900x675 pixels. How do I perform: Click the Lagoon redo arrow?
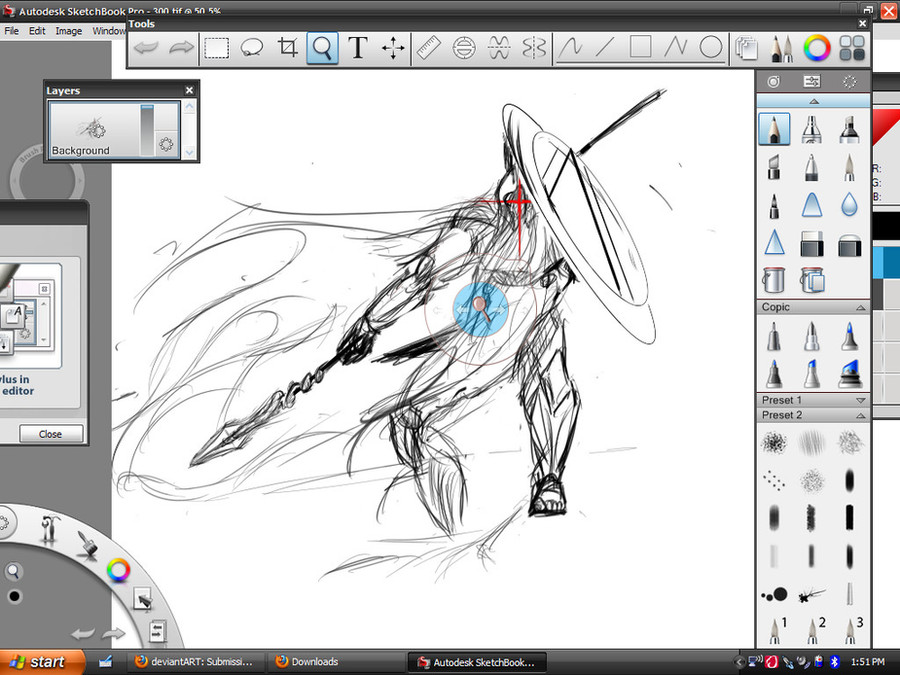coord(112,634)
